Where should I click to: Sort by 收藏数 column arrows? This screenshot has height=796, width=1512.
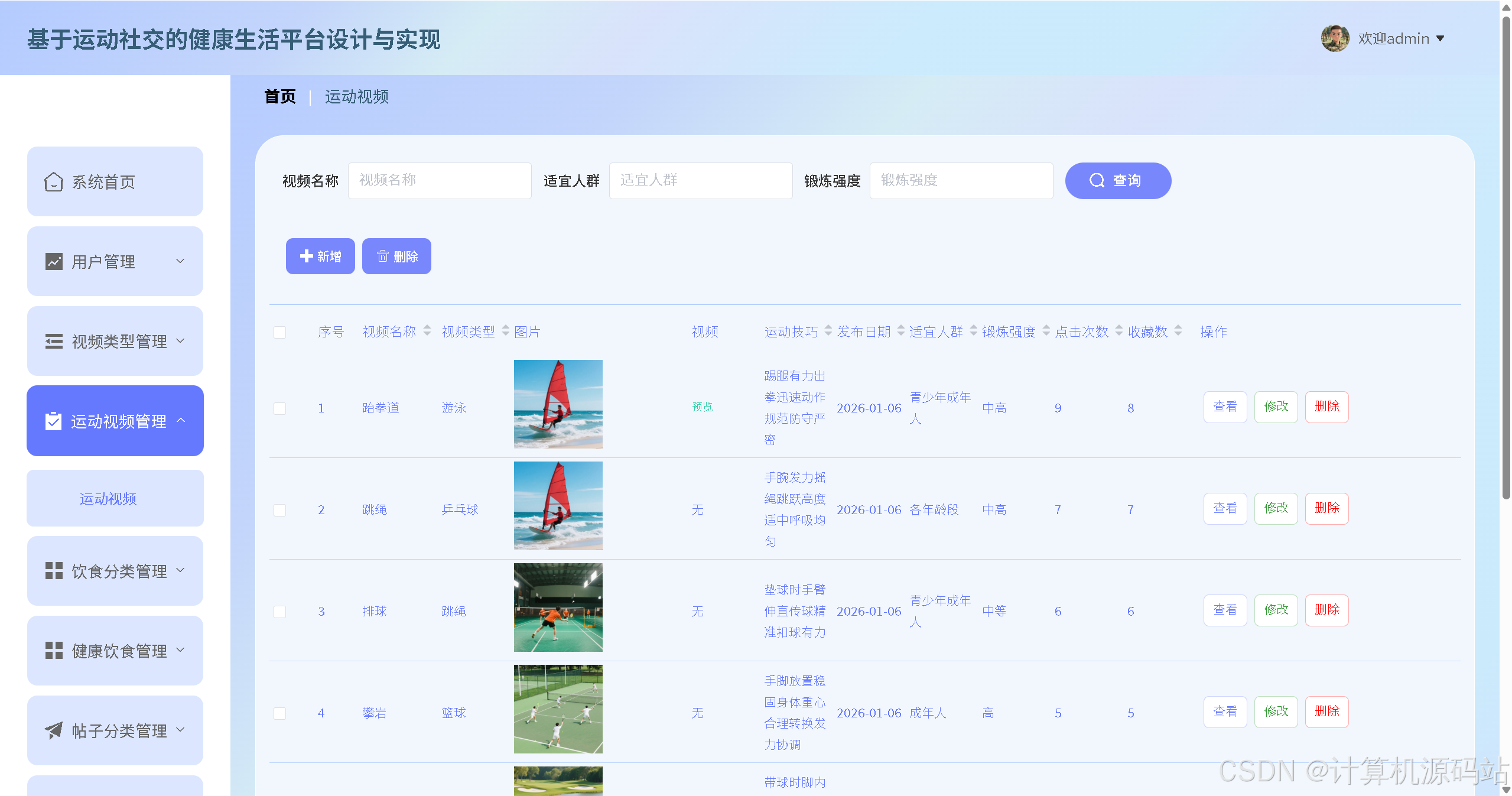pos(1178,330)
